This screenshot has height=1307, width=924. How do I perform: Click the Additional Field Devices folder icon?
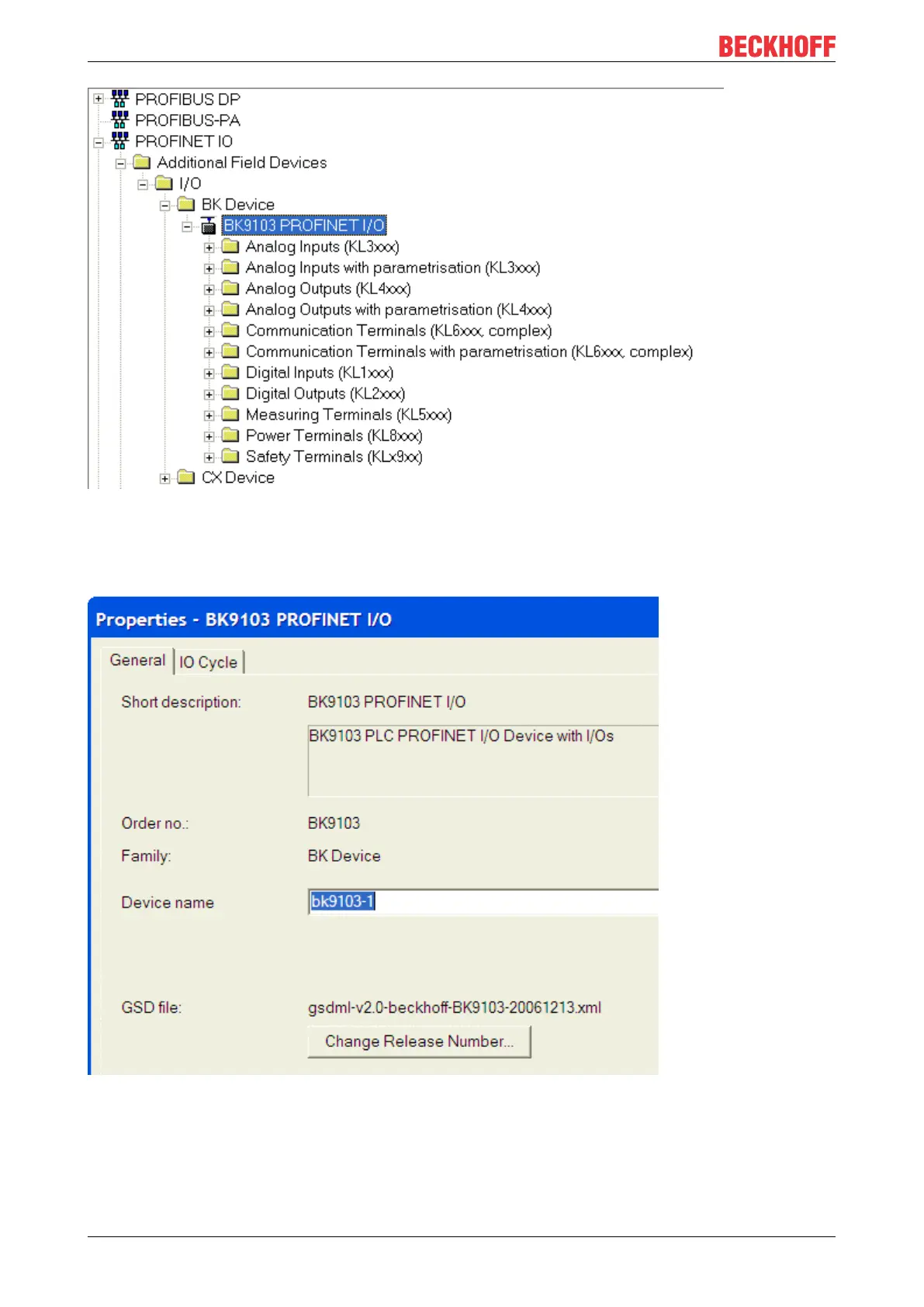point(141,161)
